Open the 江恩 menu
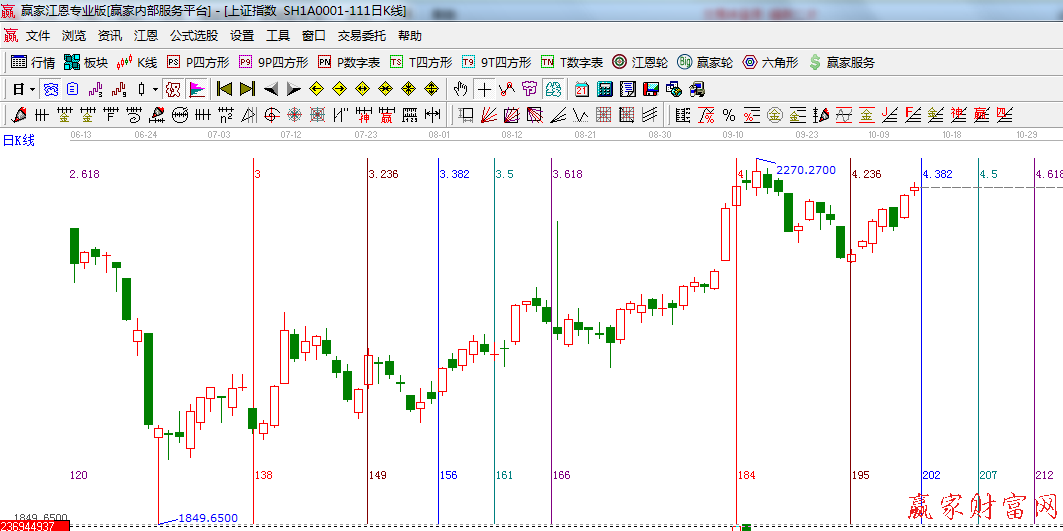The width and height of the screenshot is (1063, 531). pos(146,35)
